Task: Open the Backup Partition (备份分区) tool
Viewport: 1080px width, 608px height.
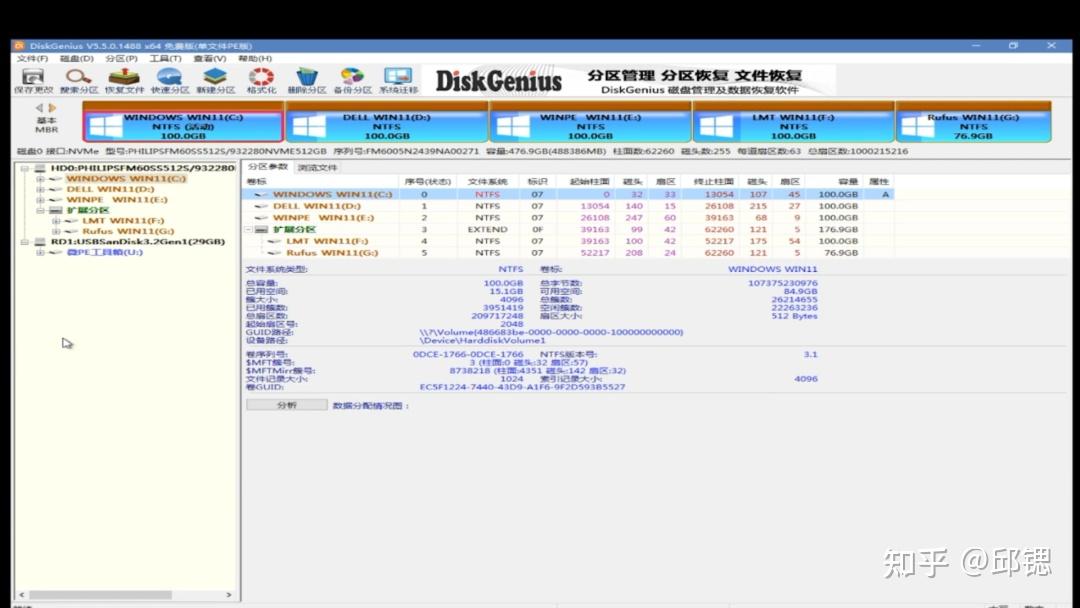Action: pyautogui.click(x=352, y=81)
